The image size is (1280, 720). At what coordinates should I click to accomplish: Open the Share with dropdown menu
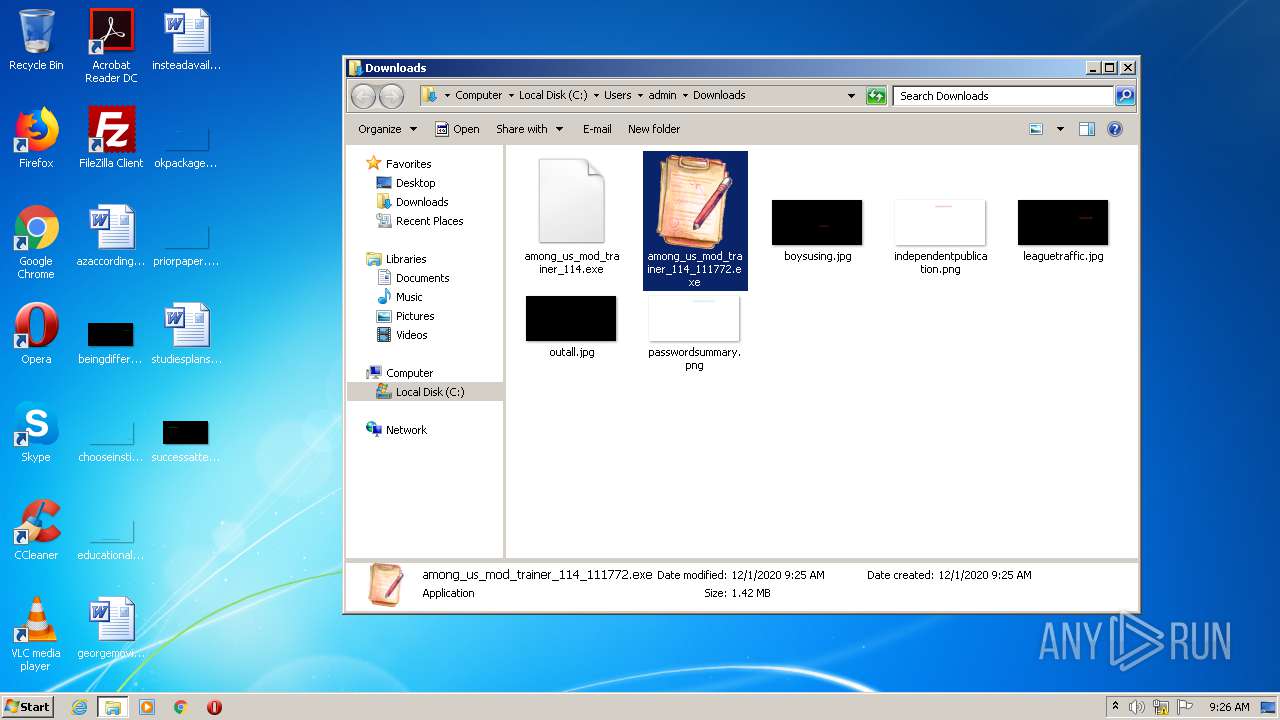(530, 129)
